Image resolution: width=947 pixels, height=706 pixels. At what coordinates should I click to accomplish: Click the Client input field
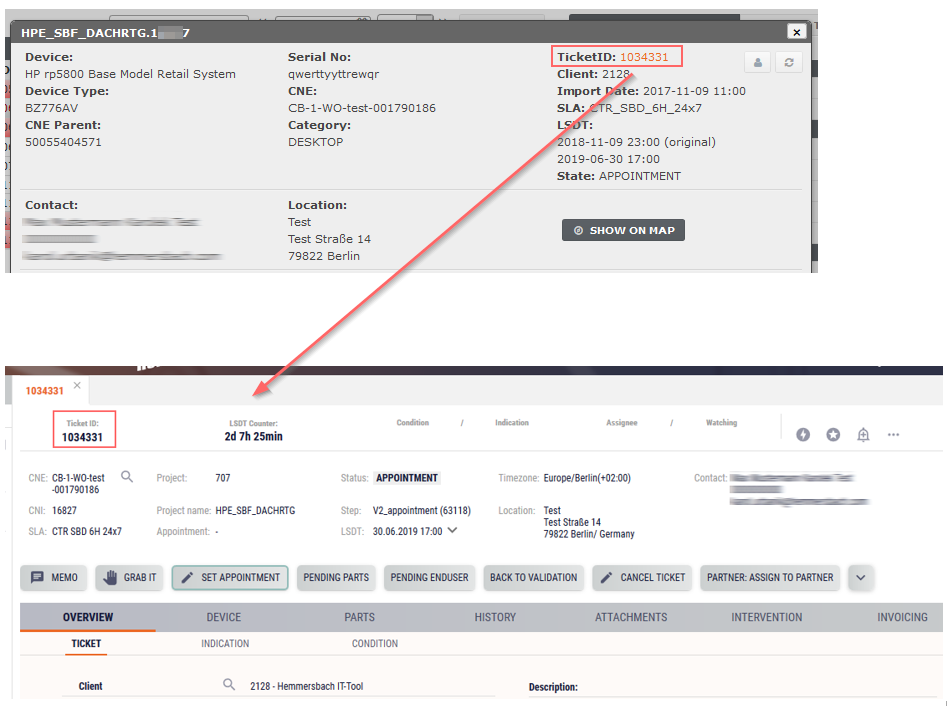370,686
